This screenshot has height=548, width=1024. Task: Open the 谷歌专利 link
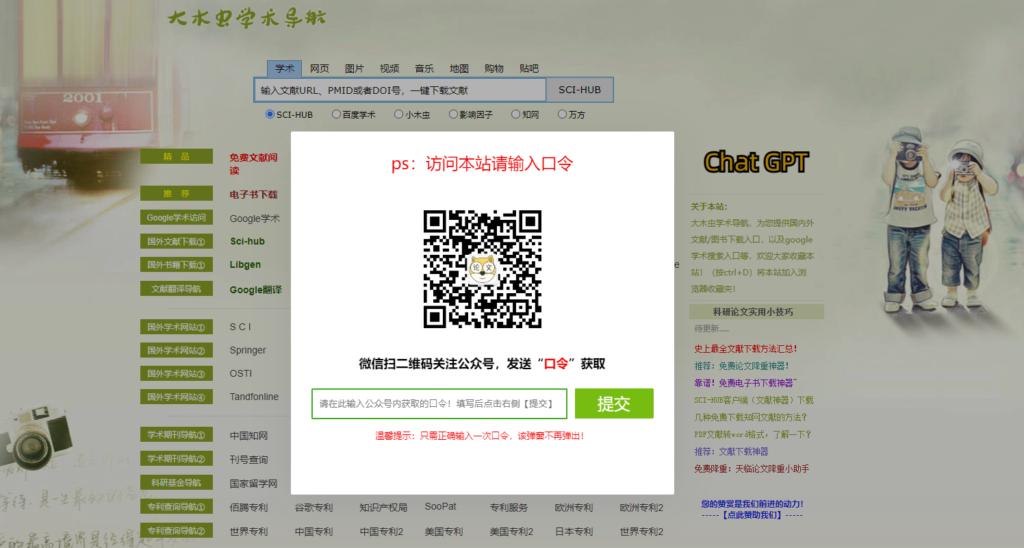(x=313, y=508)
